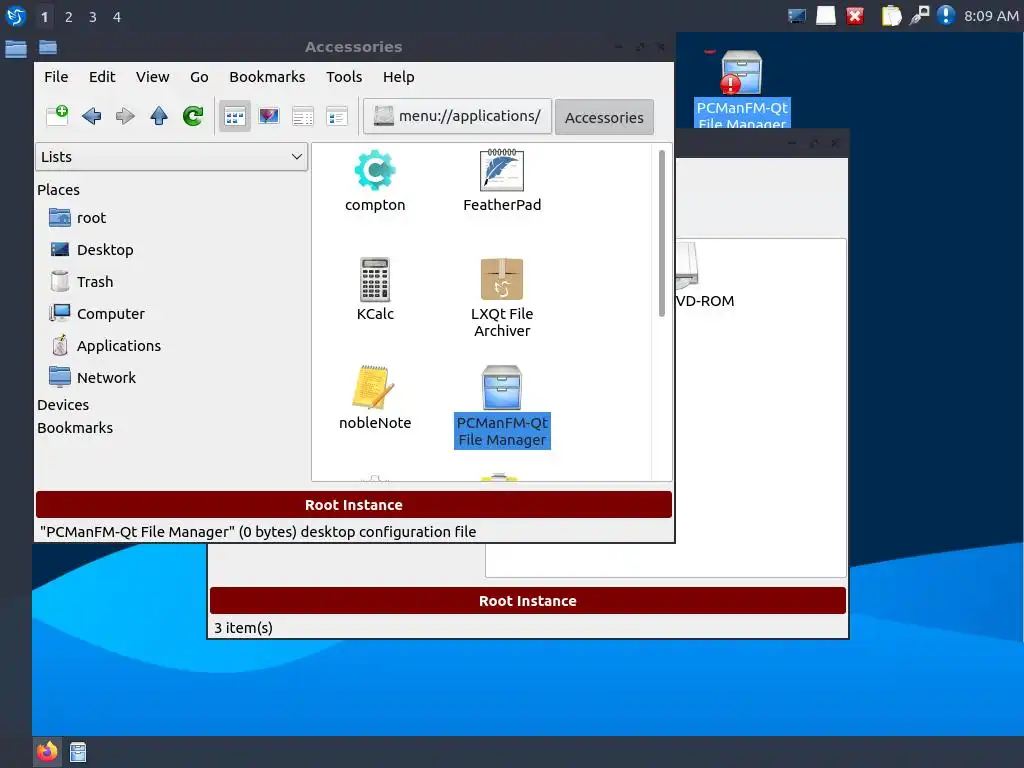1024x768 pixels.
Task: Select the DVD-ROM item in back window
Action: 704,276
